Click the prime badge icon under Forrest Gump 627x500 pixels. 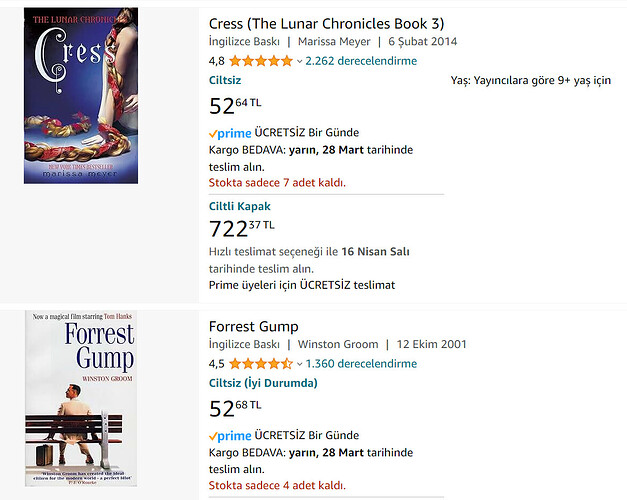[230, 436]
